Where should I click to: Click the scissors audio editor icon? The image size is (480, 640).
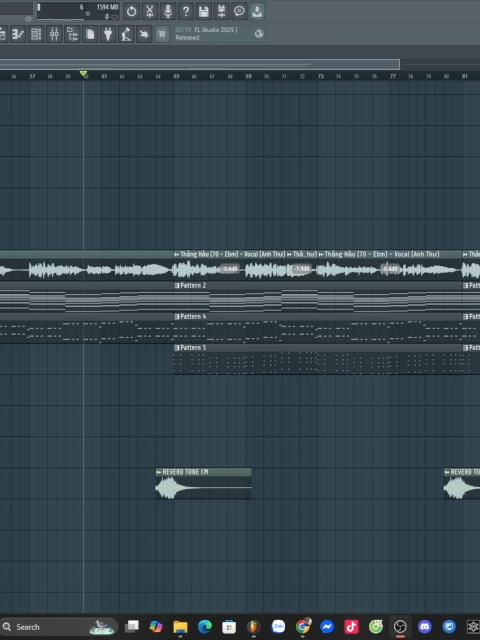pyautogui.click(x=150, y=11)
